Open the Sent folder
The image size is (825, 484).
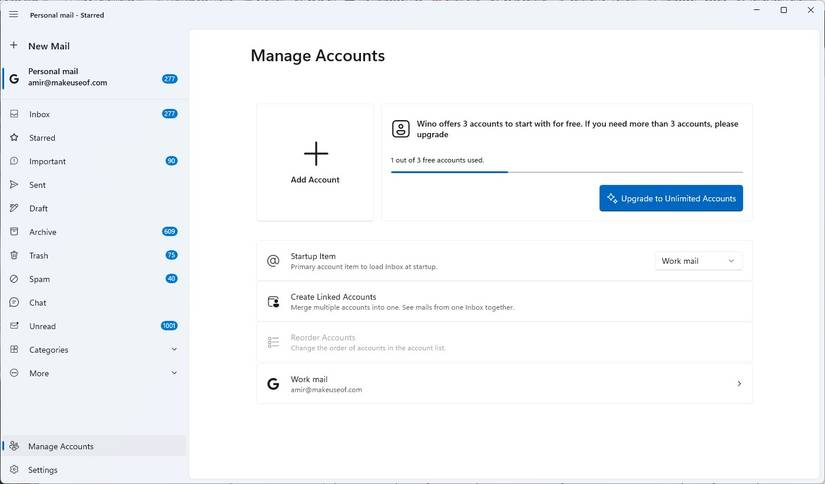click(x=94, y=185)
